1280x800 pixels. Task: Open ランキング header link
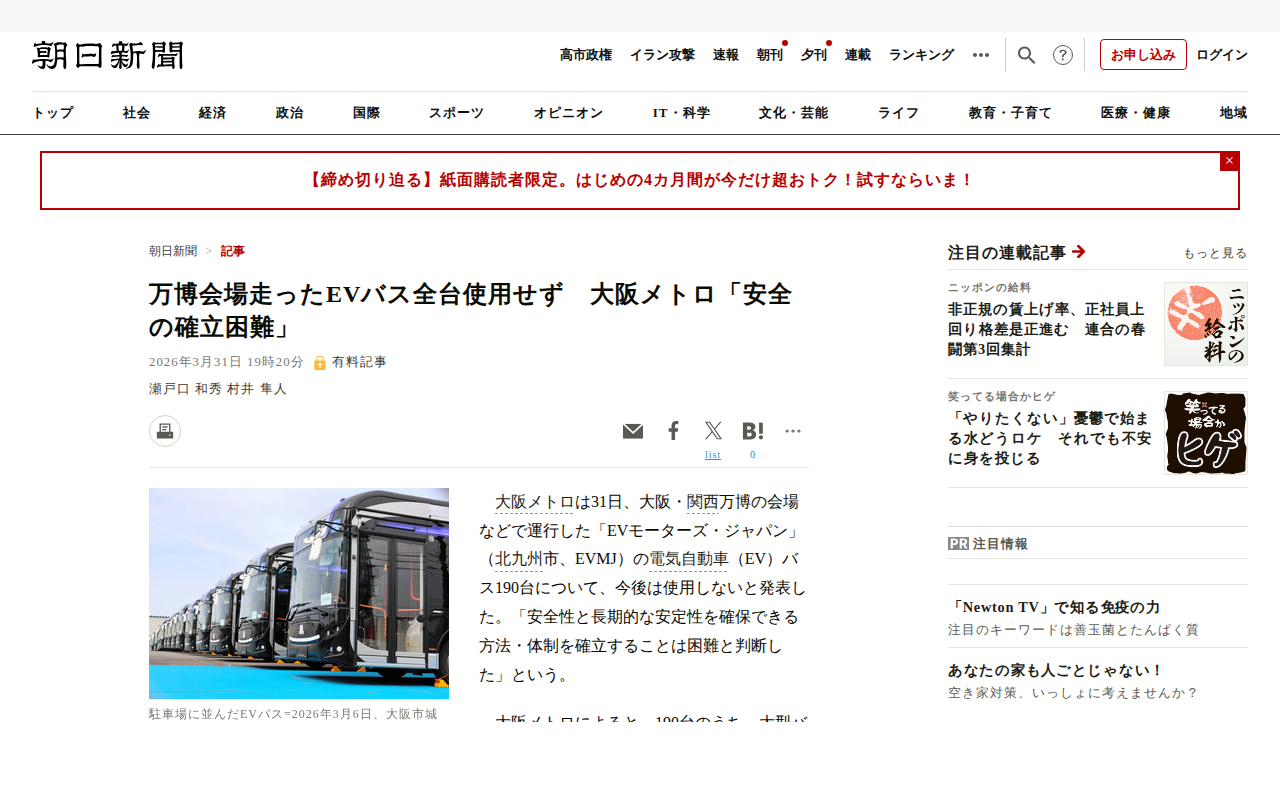coord(922,55)
